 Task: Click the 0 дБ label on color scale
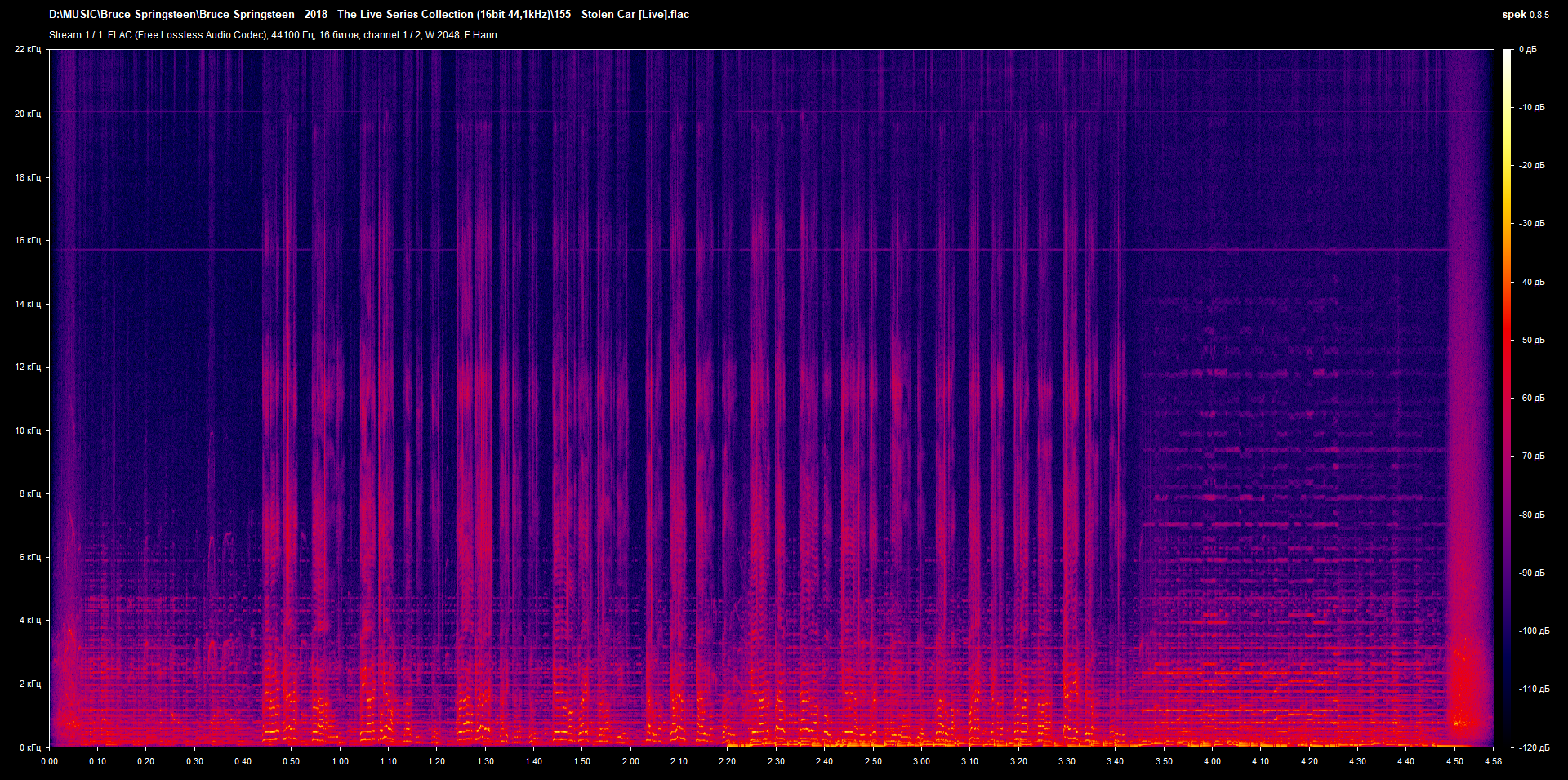coord(1527,50)
